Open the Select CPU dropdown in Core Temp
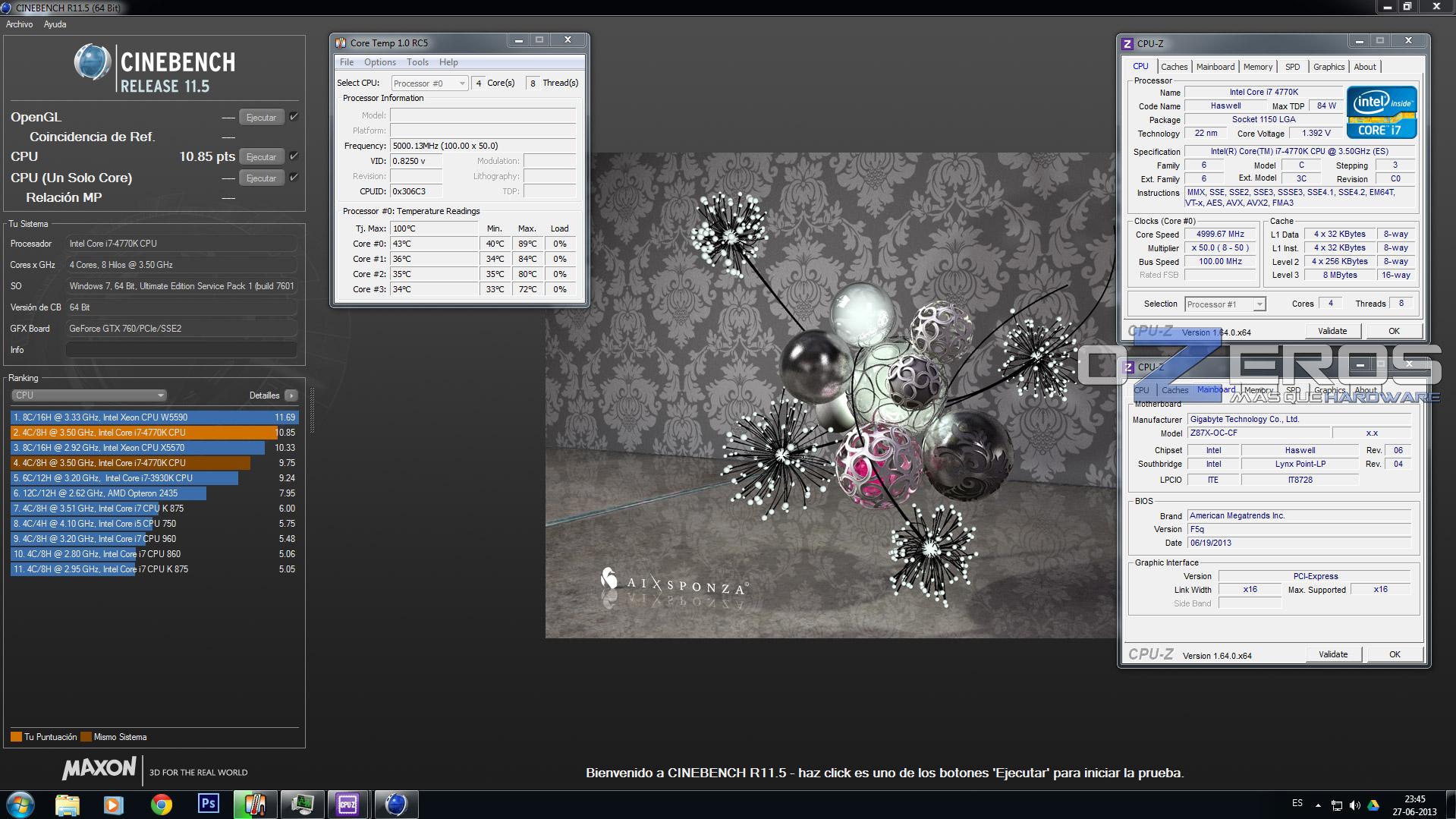The image size is (1456, 819). pos(429,83)
